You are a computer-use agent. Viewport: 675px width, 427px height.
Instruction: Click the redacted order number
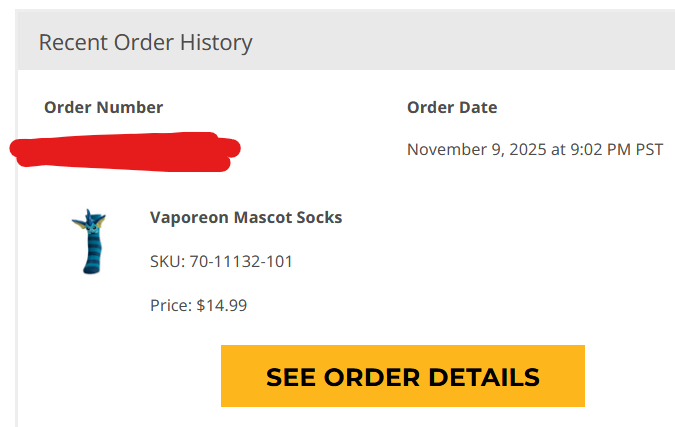click(125, 150)
